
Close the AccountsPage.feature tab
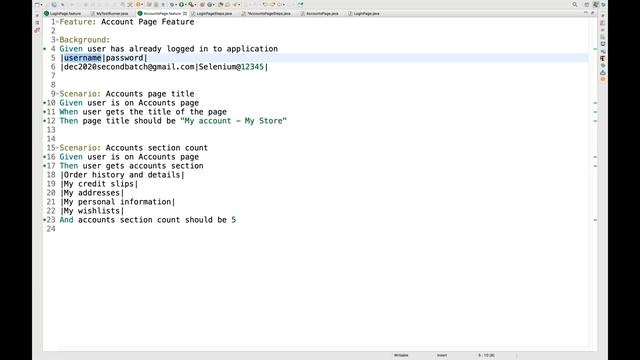pos(185,13)
